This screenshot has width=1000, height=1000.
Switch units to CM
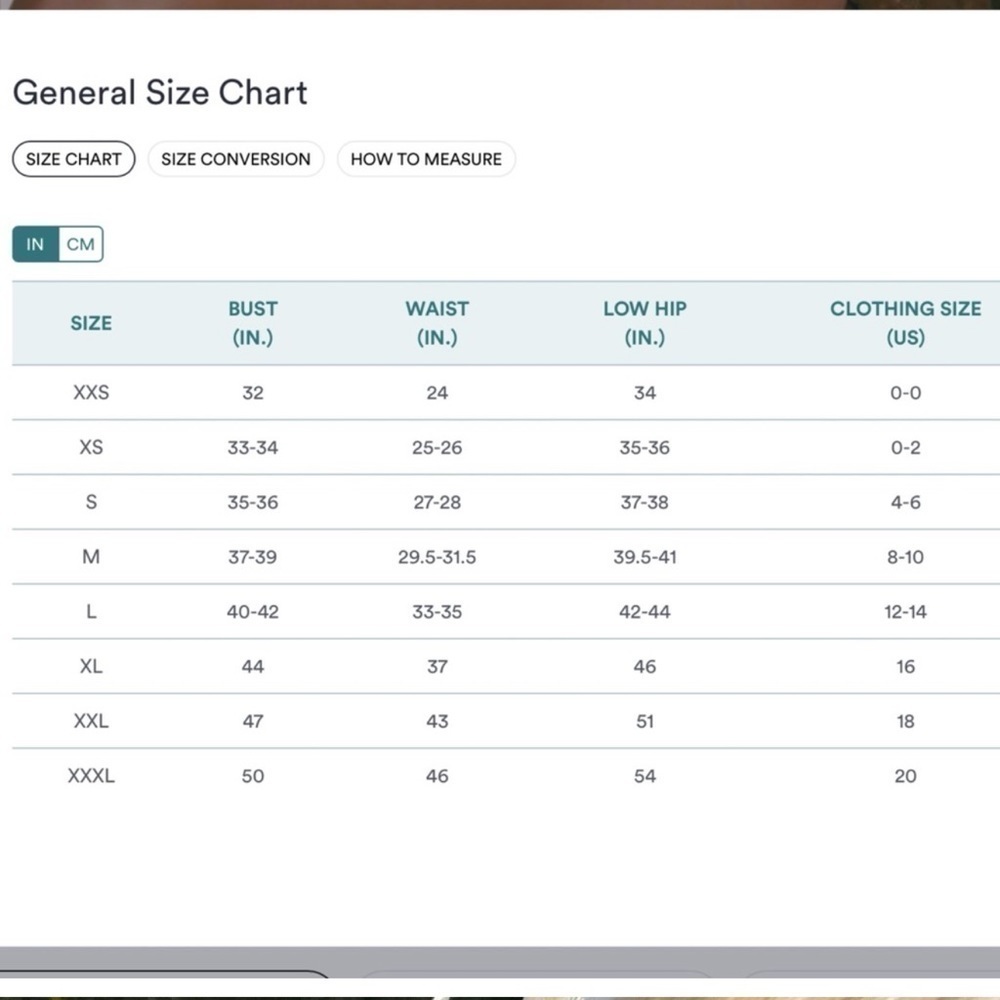pyautogui.click(x=81, y=244)
